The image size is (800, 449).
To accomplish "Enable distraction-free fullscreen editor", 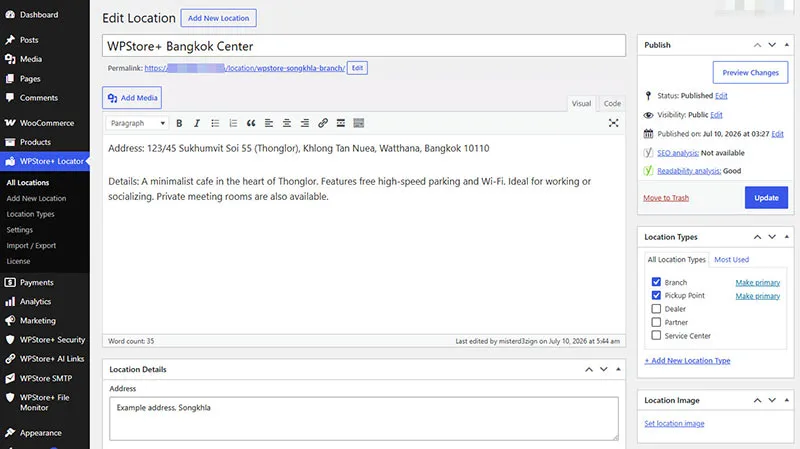I will click(613, 123).
